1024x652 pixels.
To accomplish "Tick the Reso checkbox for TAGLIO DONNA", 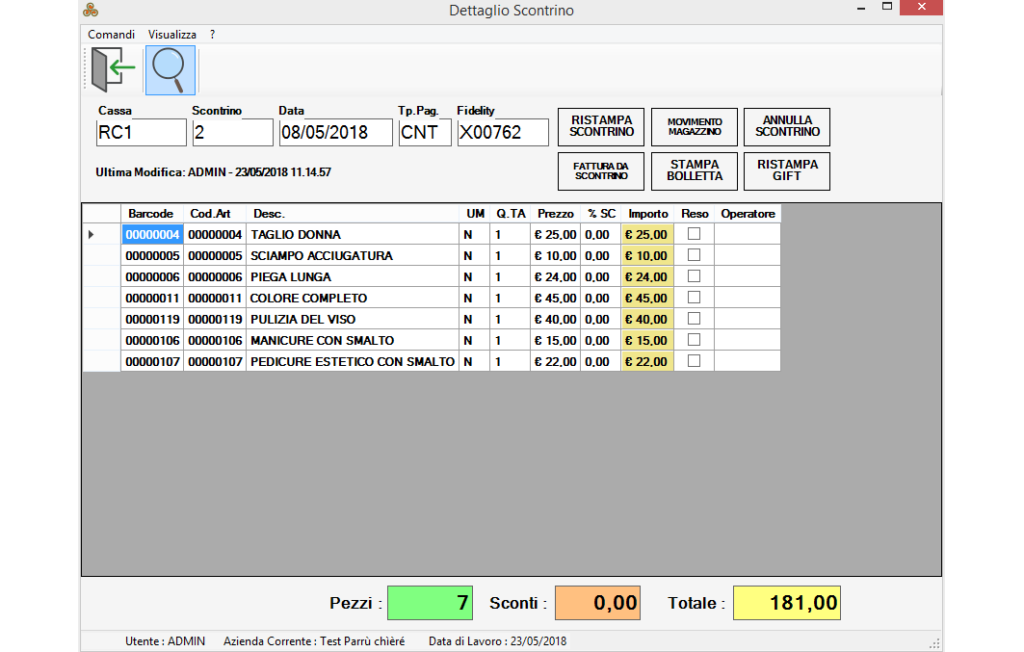I will pyautogui.click(x=694, y=234).
